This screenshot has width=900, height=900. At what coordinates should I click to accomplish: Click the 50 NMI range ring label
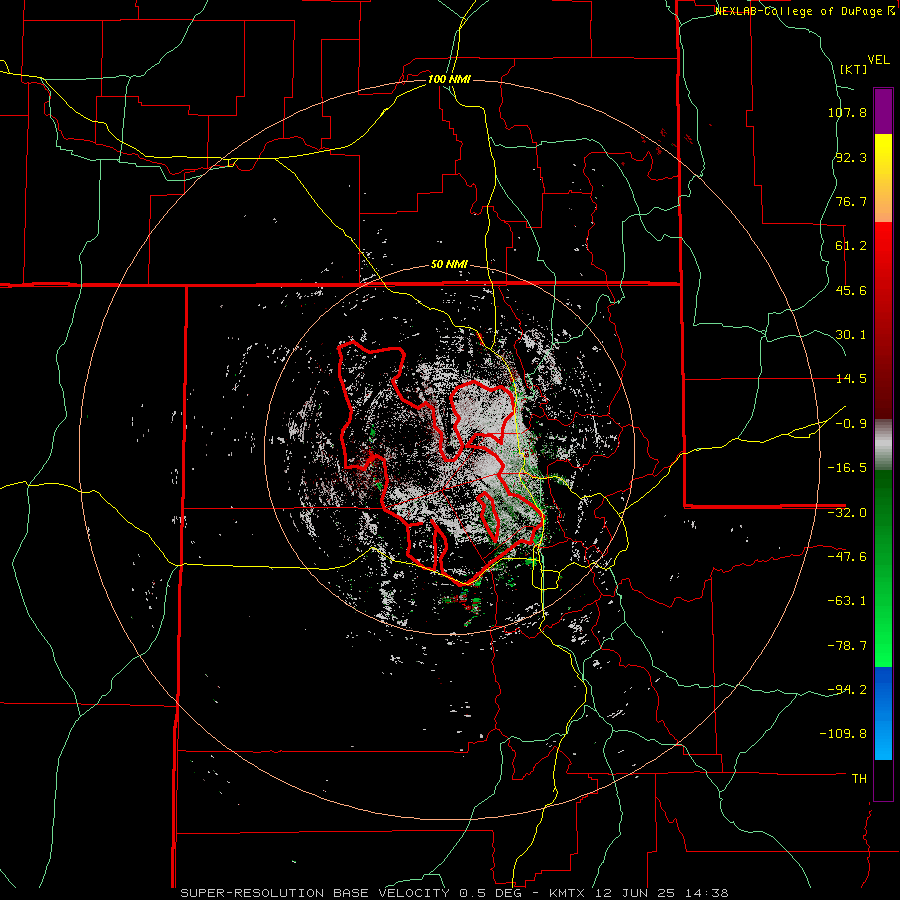[449, 265]
